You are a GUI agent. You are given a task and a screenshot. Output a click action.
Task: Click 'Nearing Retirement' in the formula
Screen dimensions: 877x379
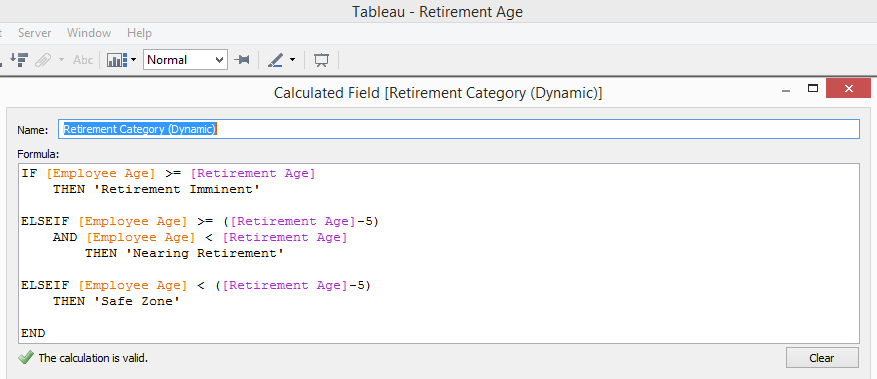(x=204, y=254)
